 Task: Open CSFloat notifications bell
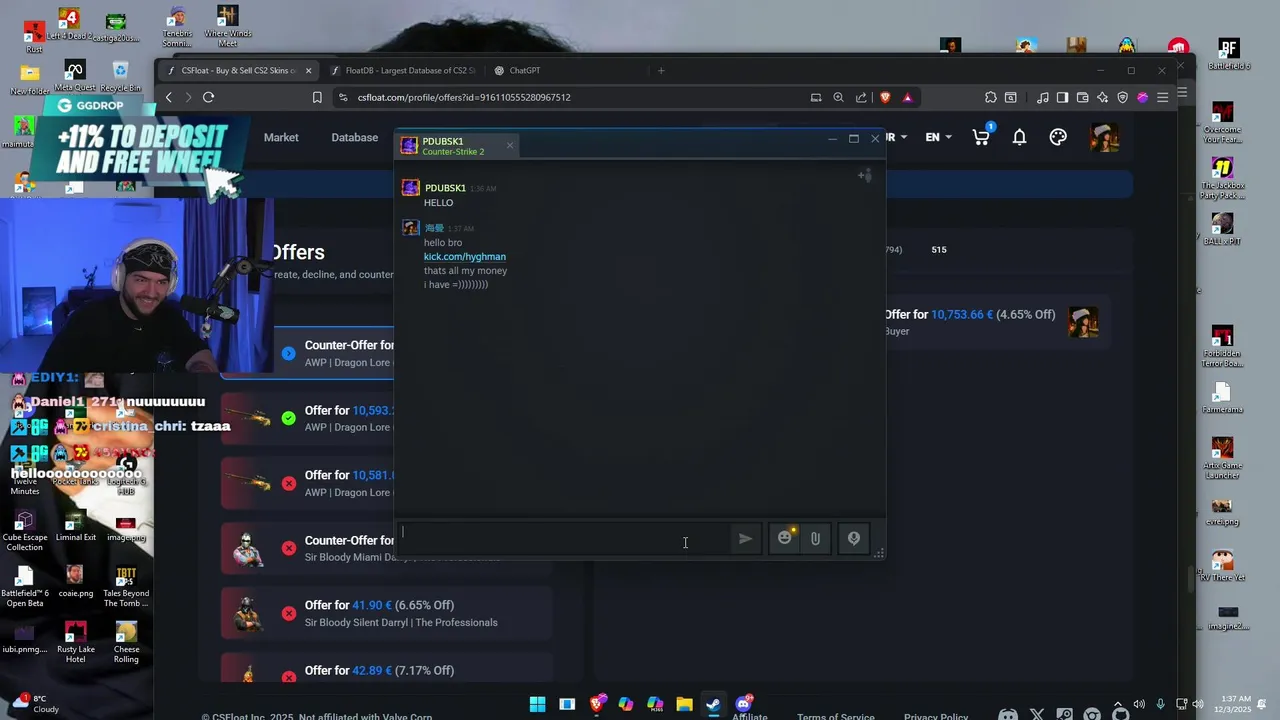tap(1019, 137)
